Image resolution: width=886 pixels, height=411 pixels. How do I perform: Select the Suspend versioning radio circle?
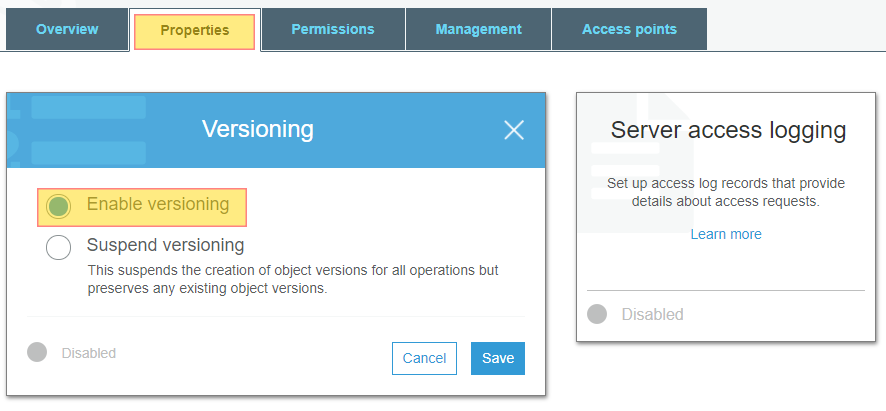58,248
